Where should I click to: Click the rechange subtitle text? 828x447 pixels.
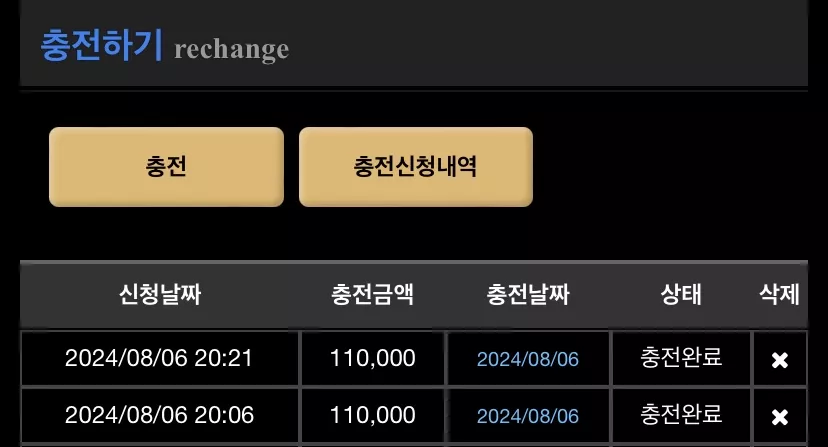(x=231, y=50)
